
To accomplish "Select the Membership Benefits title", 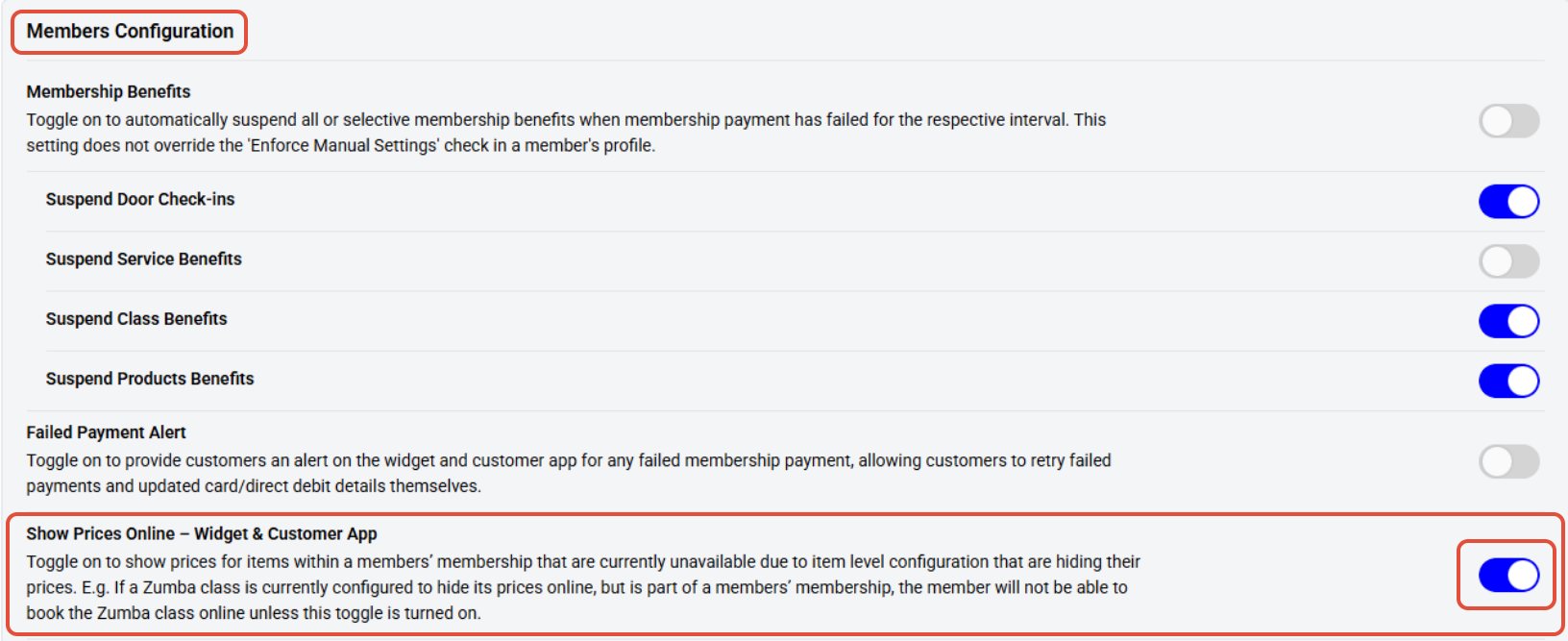I will tap(109, 91).
